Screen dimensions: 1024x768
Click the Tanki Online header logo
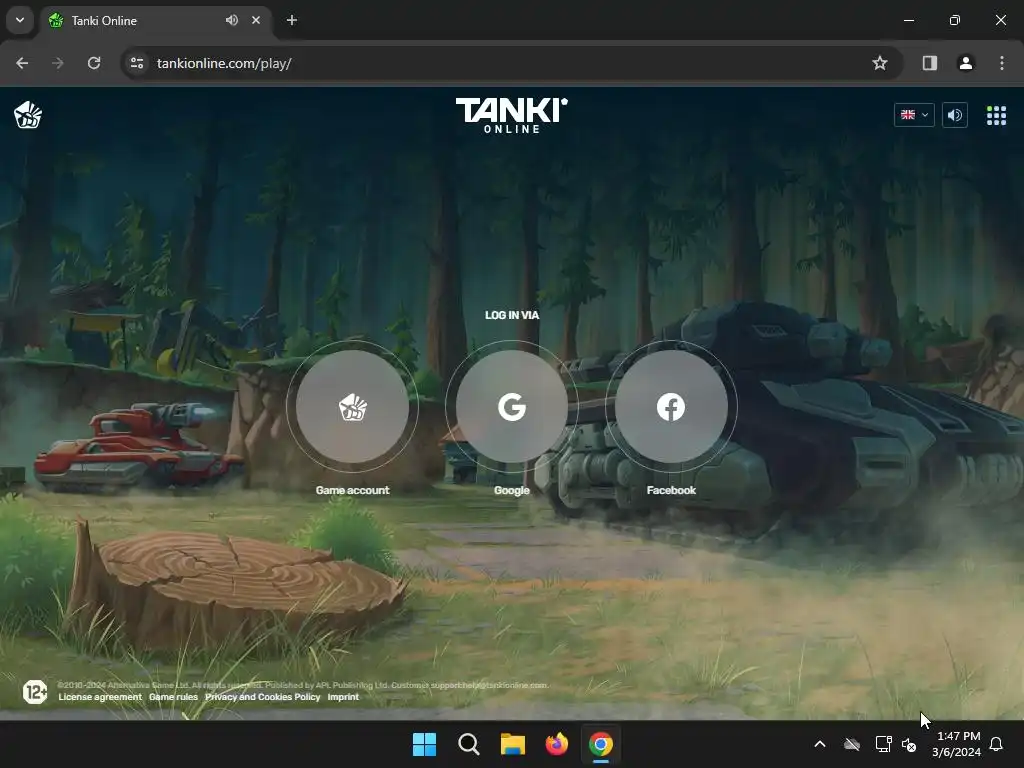(512, 116)
